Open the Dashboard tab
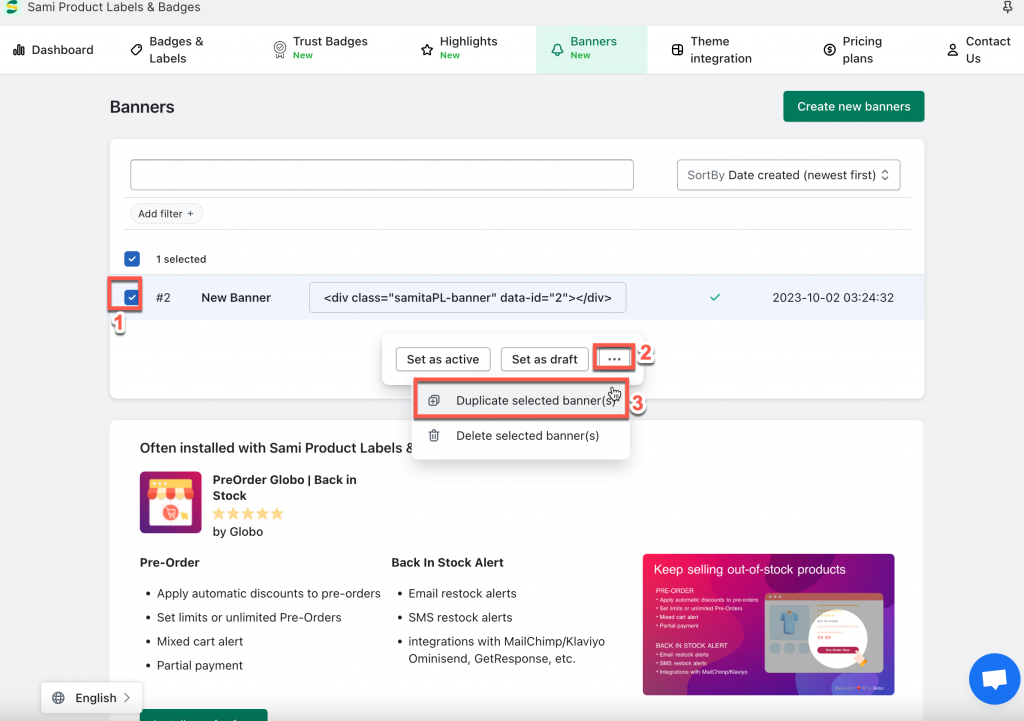Image resolution: width=1024 pixels, height=721 pixels. pyautogui.click(x=54, y=50)
